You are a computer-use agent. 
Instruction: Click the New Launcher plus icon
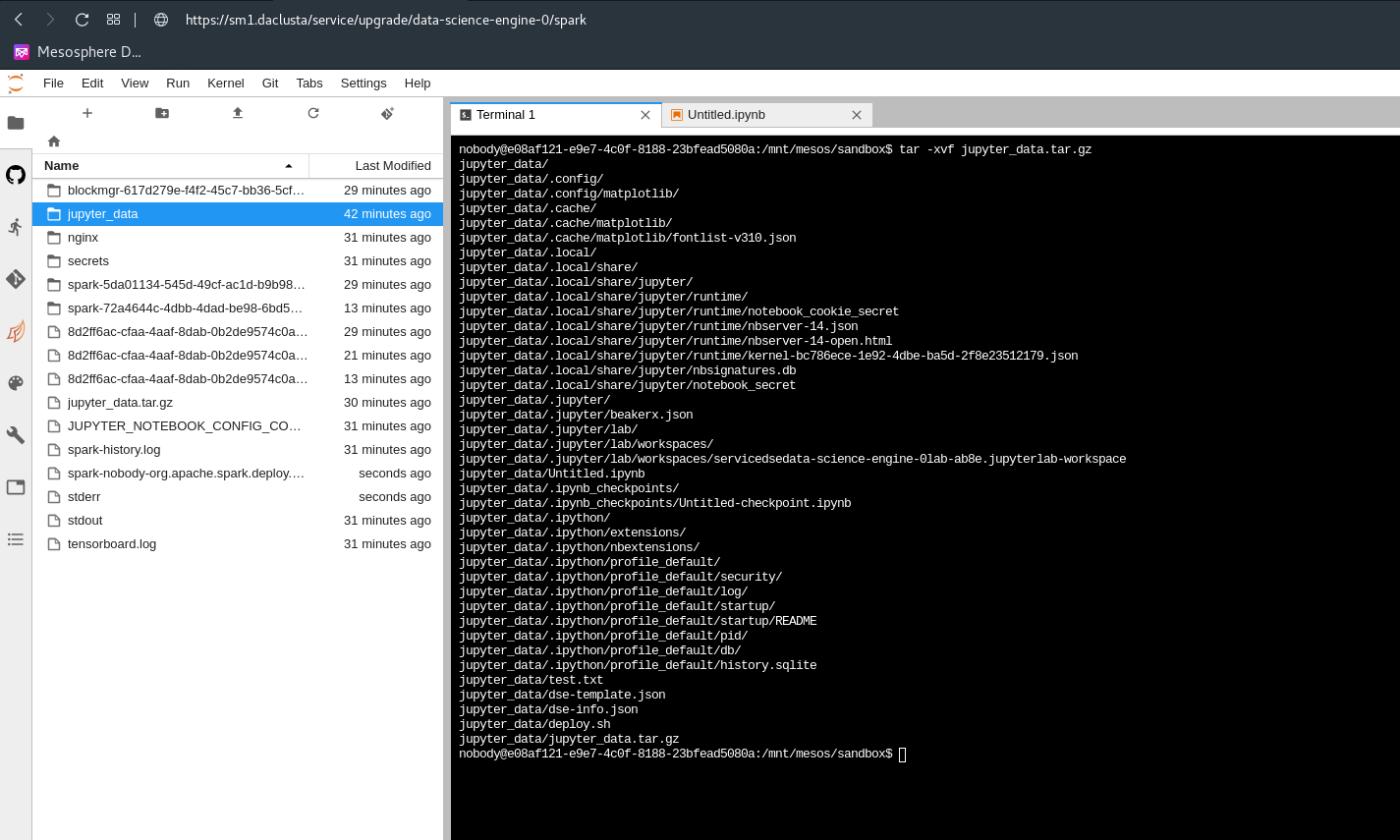(87, 113)
